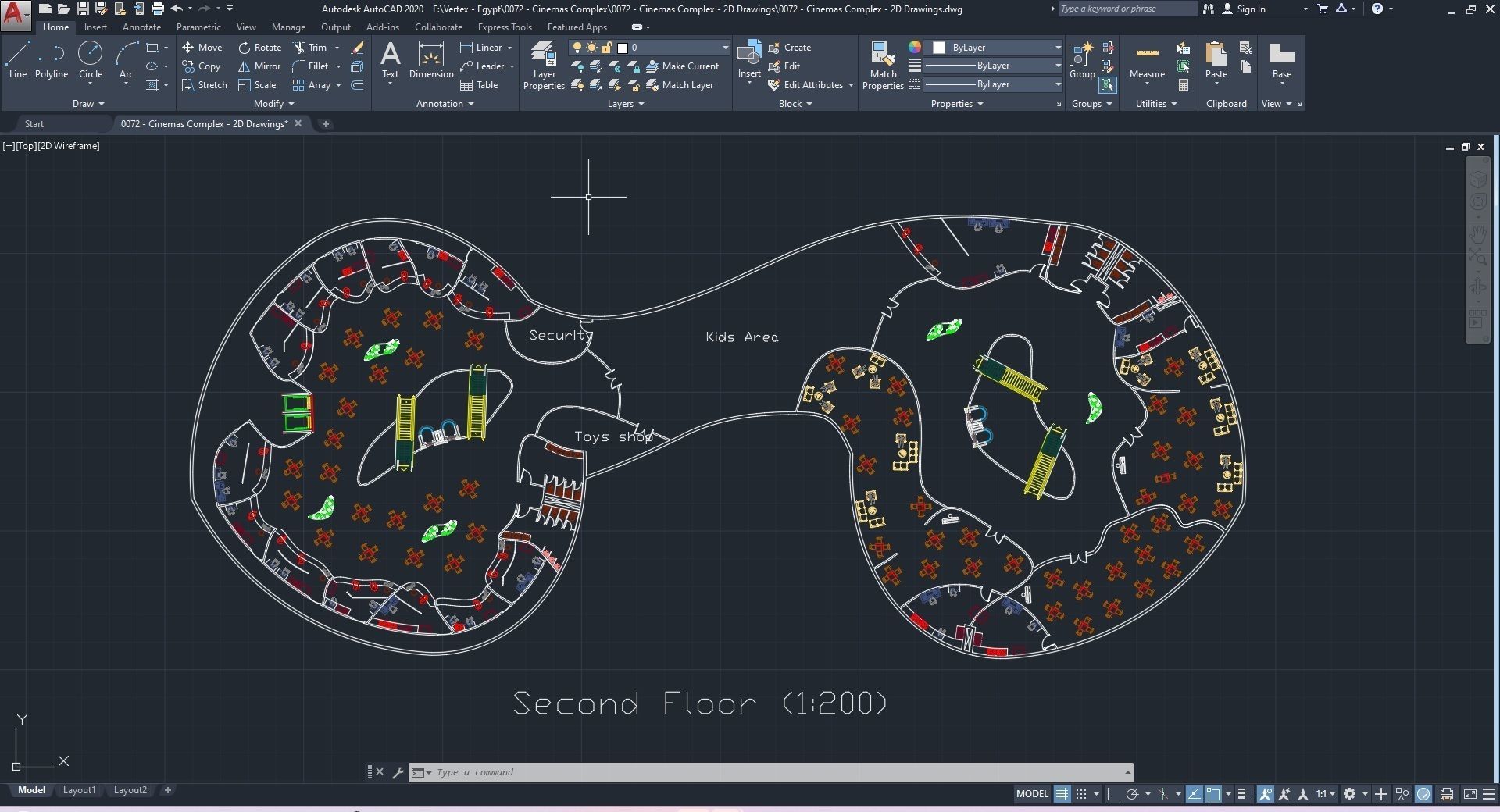This screenshot has width=1500, height=812.
Task: Toggle polar tracking in status bar
Action: click(1132, 794)
